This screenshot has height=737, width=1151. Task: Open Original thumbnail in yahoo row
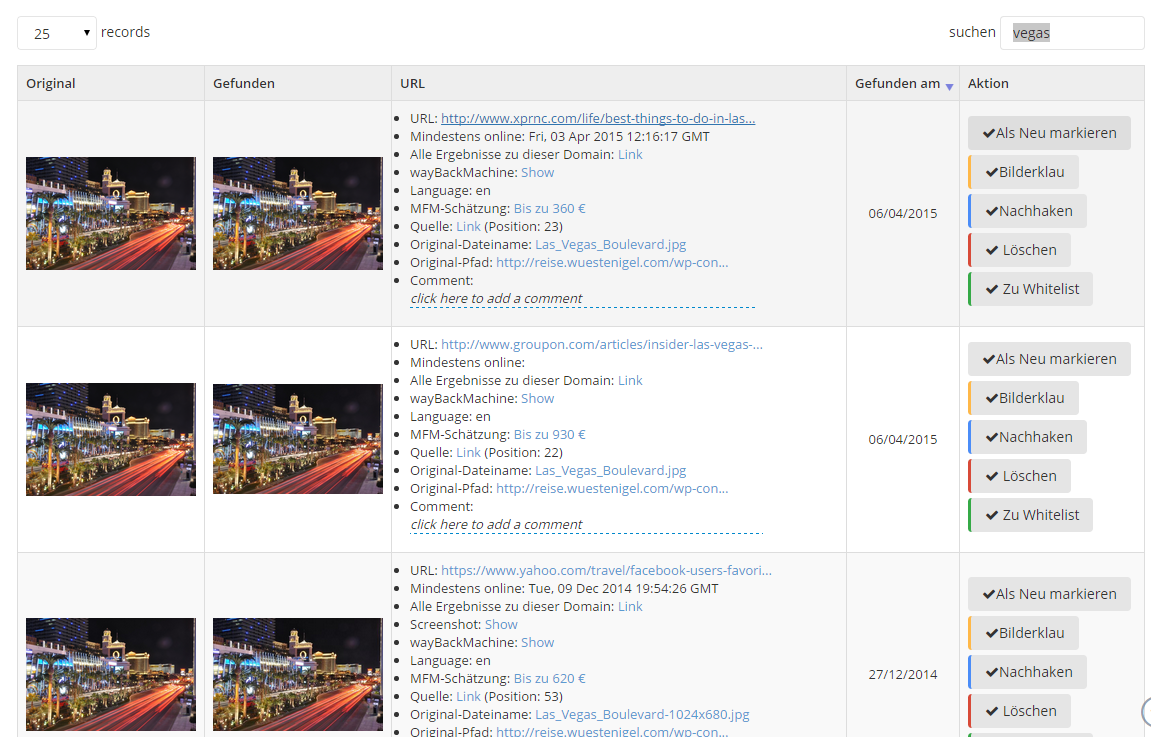point(111,674)
